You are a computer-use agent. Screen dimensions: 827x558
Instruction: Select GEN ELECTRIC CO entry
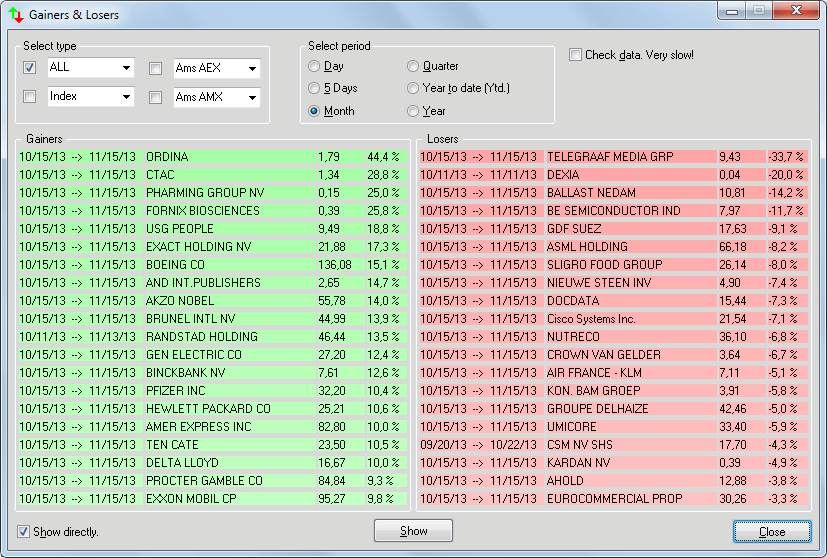click(213, 354)
